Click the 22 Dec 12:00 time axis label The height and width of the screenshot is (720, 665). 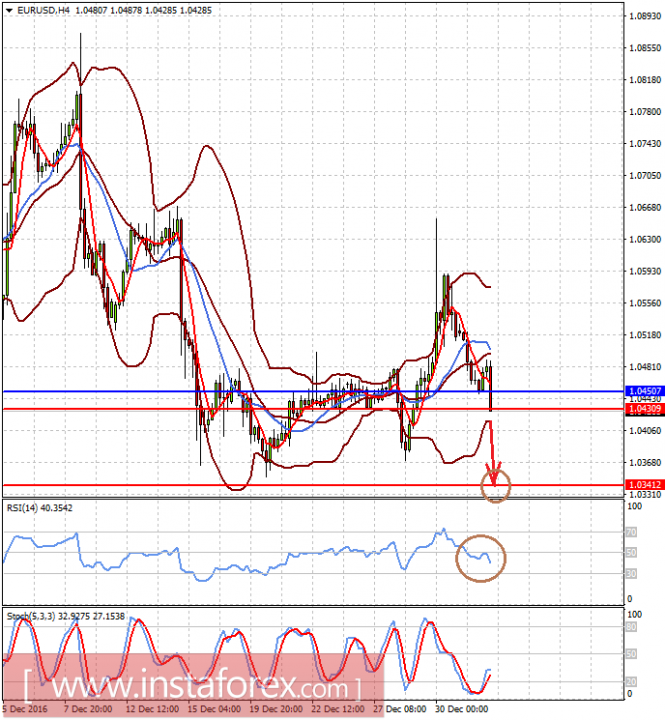point(338,709)
